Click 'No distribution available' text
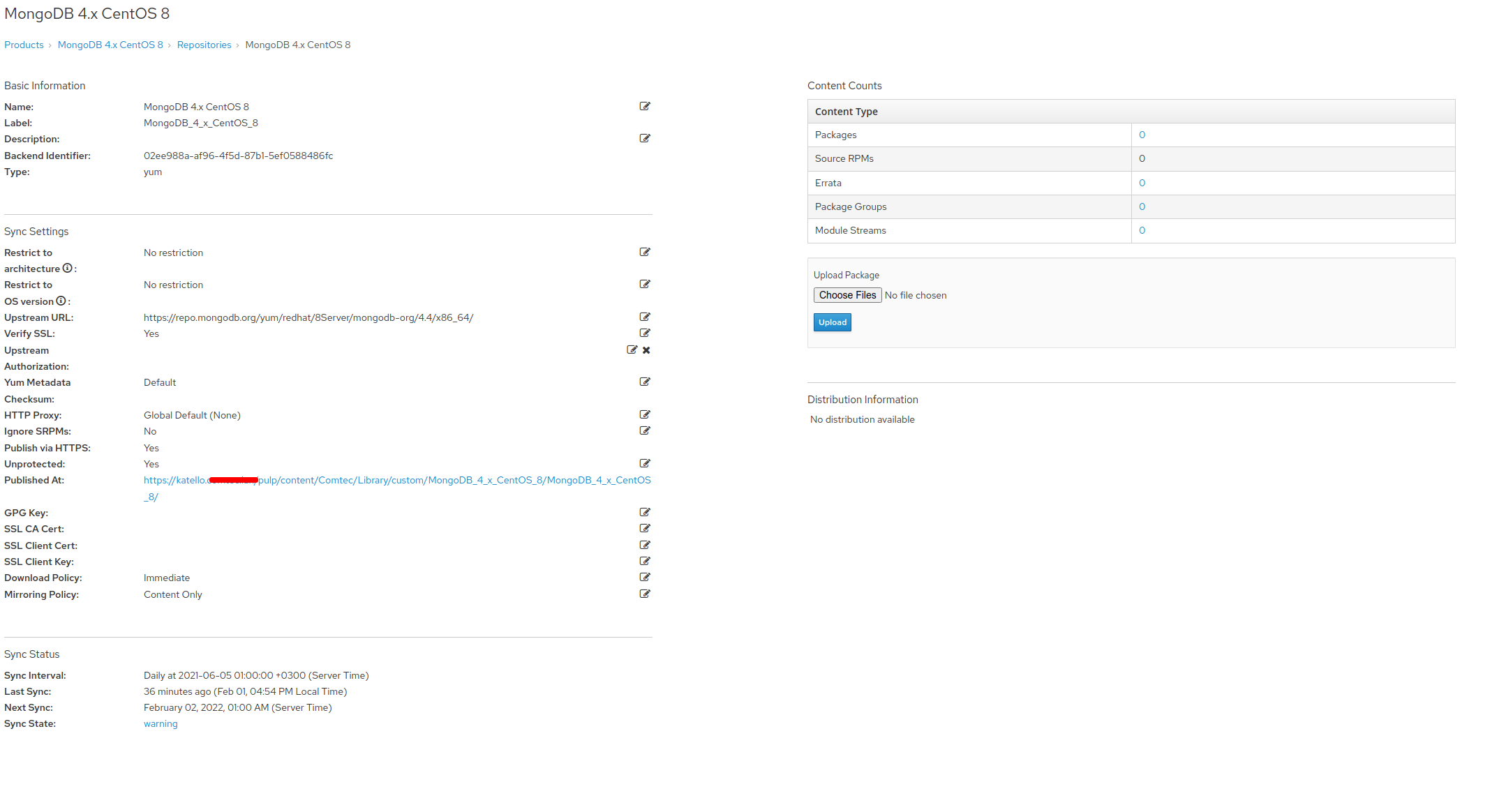The height and width of the screenshot is (812, 1506). [862, 419]
